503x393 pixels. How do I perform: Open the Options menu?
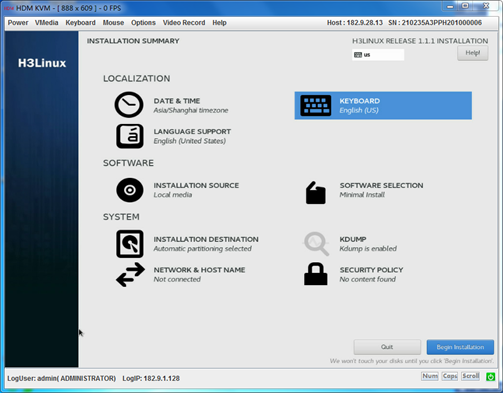click(x=143, y=23)
